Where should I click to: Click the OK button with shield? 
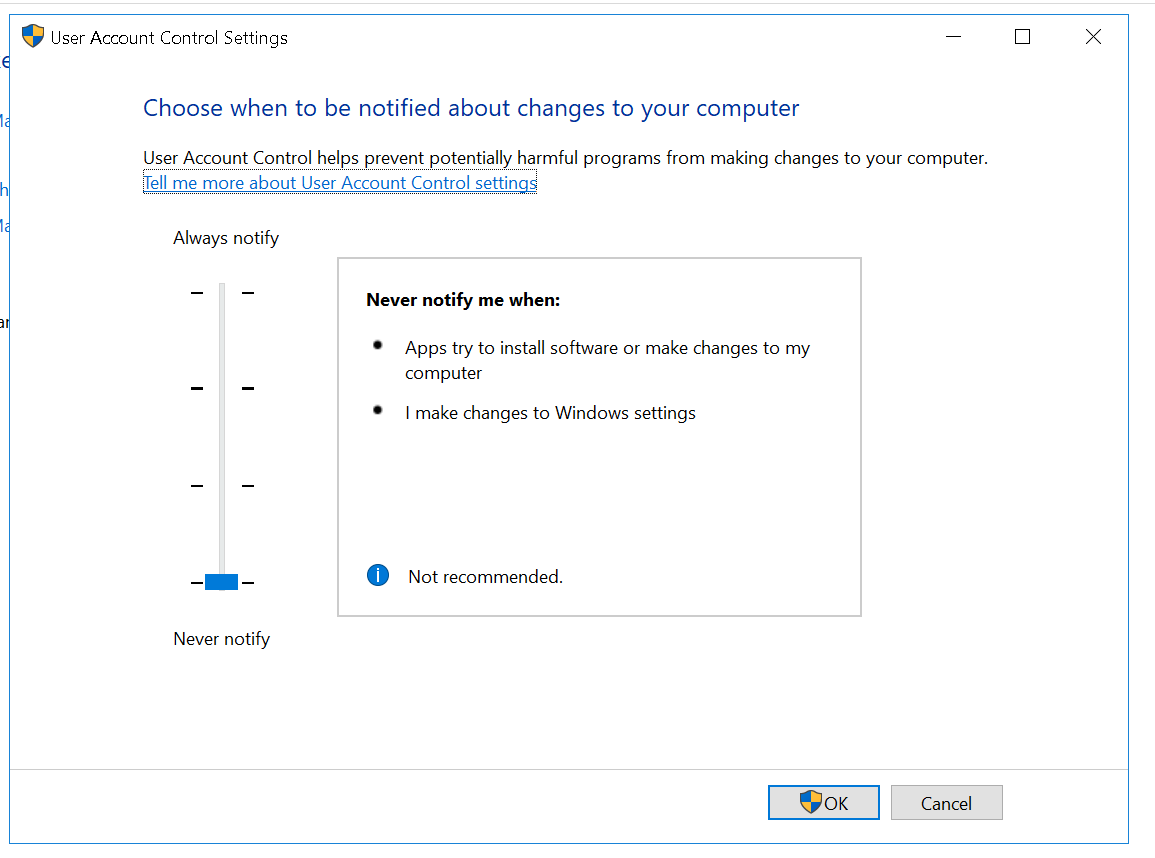pos(824,802)
